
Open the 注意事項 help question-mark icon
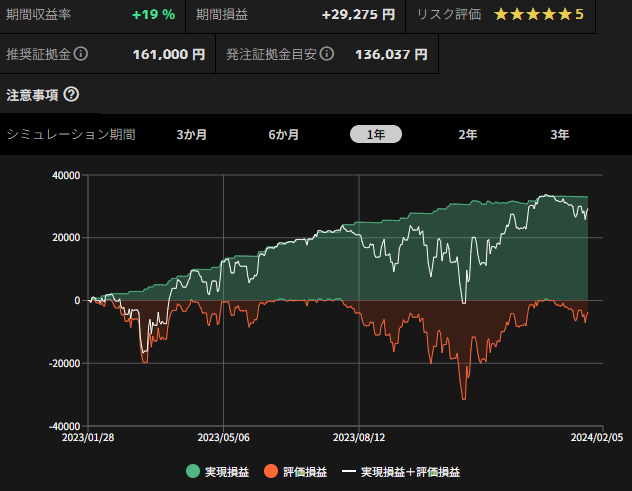point(71,95)
